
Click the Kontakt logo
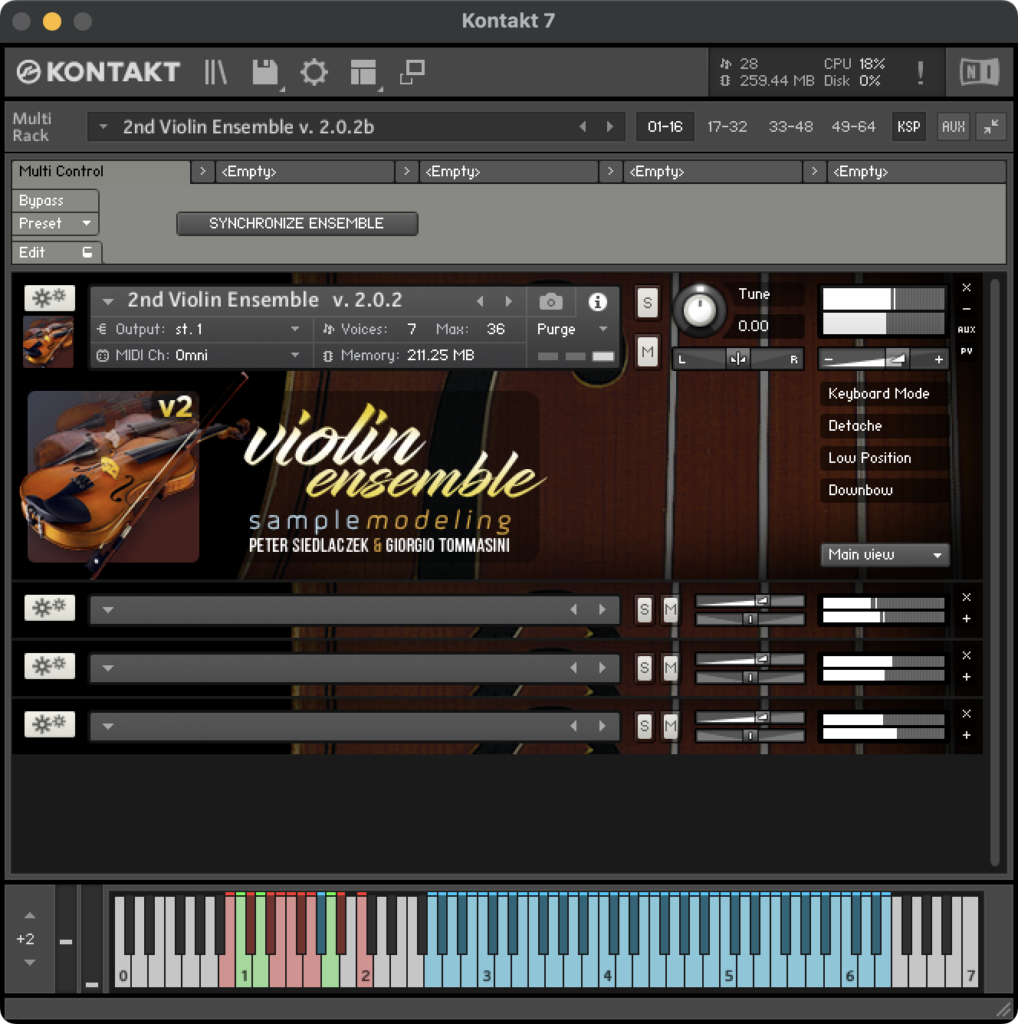(x=98, y=72)
